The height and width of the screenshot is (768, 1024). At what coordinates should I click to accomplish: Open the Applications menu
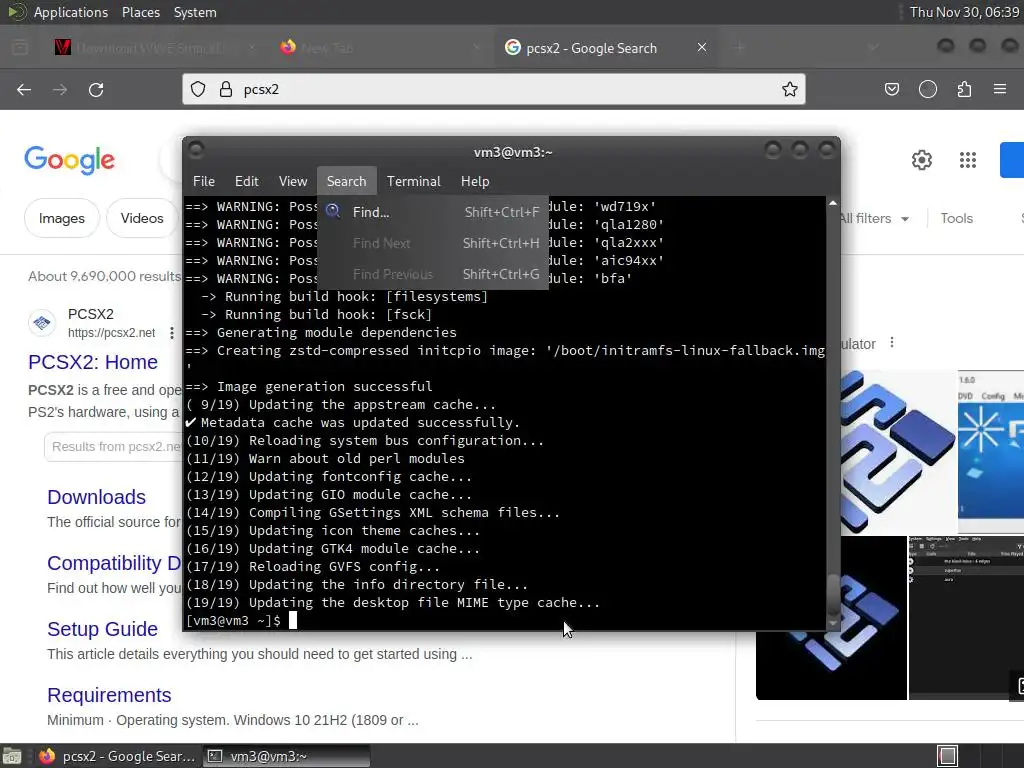point(71,12)
